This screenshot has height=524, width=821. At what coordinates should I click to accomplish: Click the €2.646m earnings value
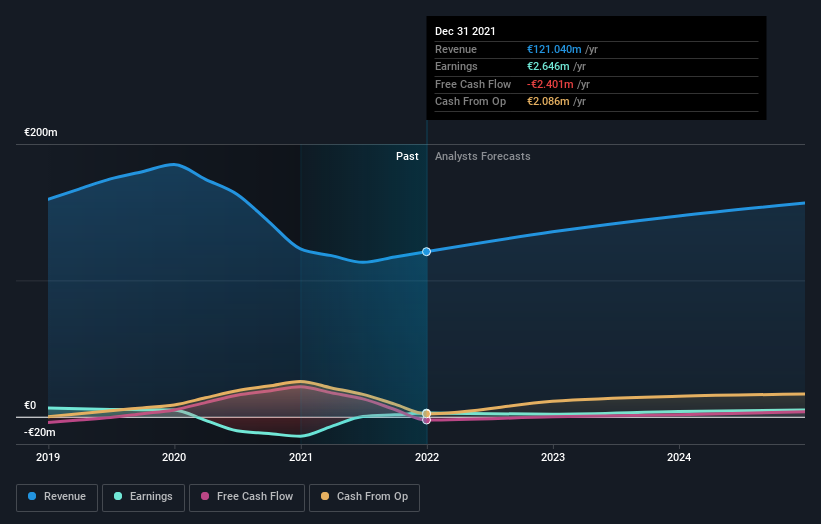click(548, 66)
